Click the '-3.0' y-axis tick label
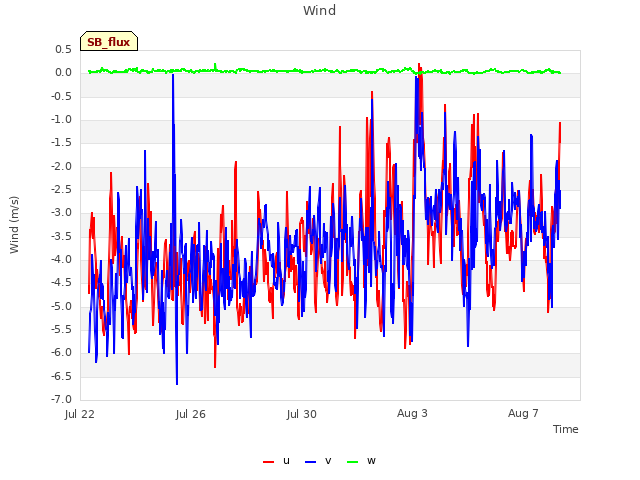Image resolution: width=640 pixels, height=480 pixels. click(61, 213)
